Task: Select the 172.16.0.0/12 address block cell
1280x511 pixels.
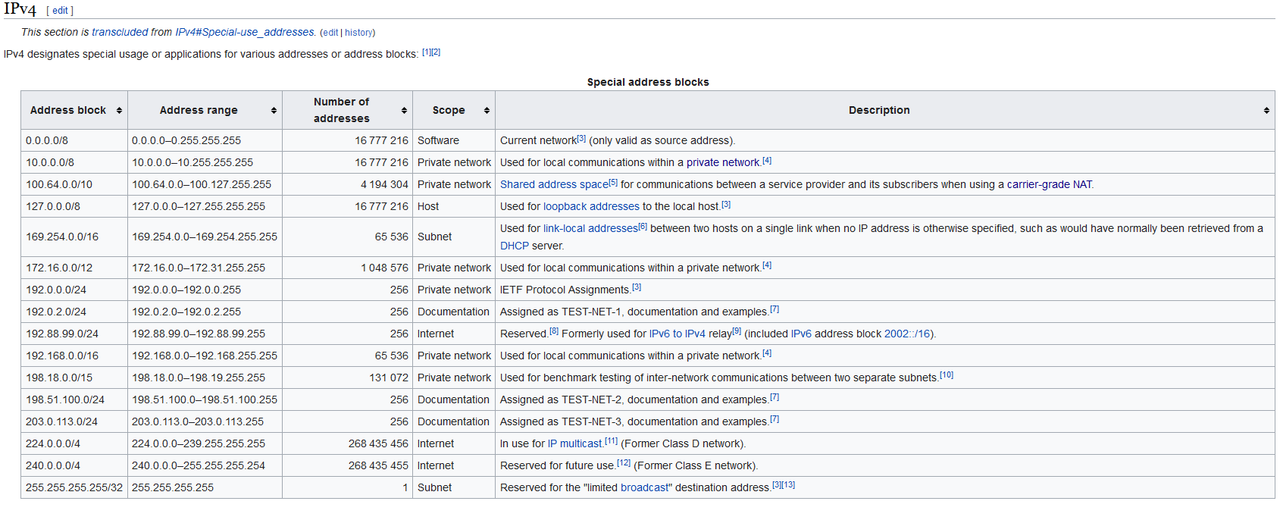Action: [x=75, y=269]
